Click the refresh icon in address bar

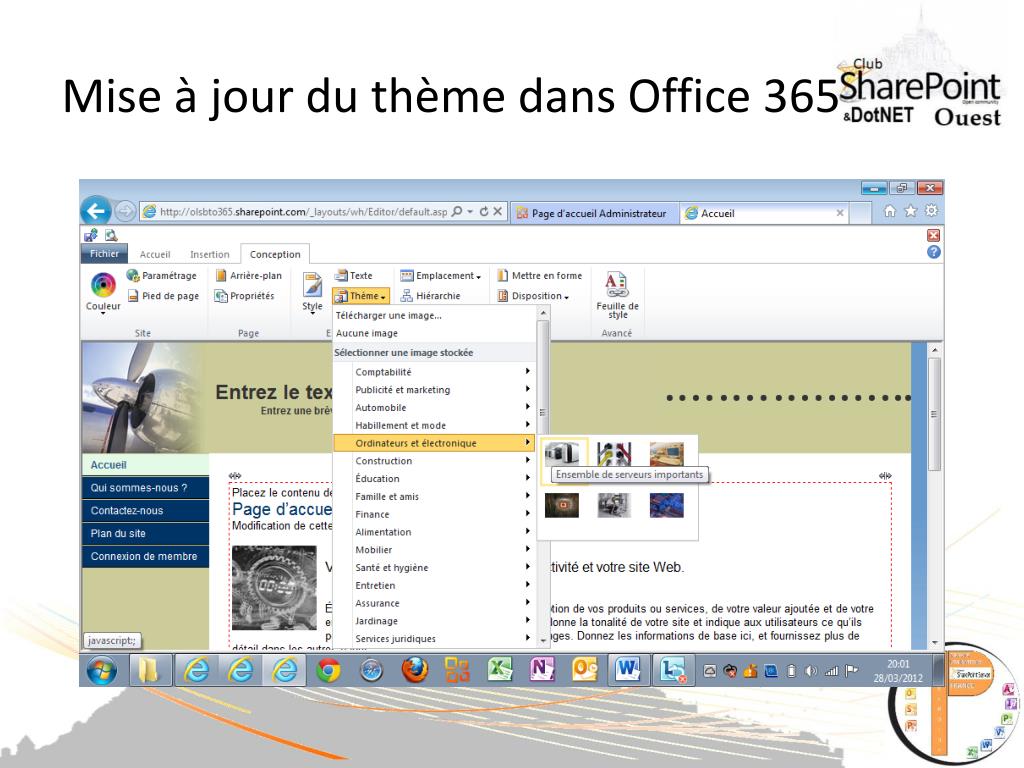484,212
